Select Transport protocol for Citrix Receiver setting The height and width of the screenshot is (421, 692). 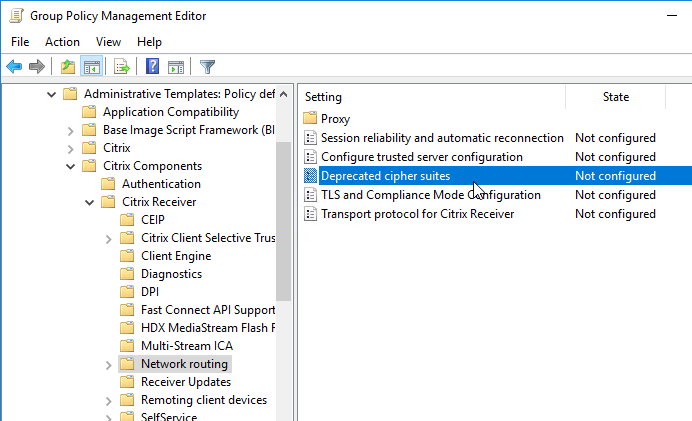coord(417,214)
